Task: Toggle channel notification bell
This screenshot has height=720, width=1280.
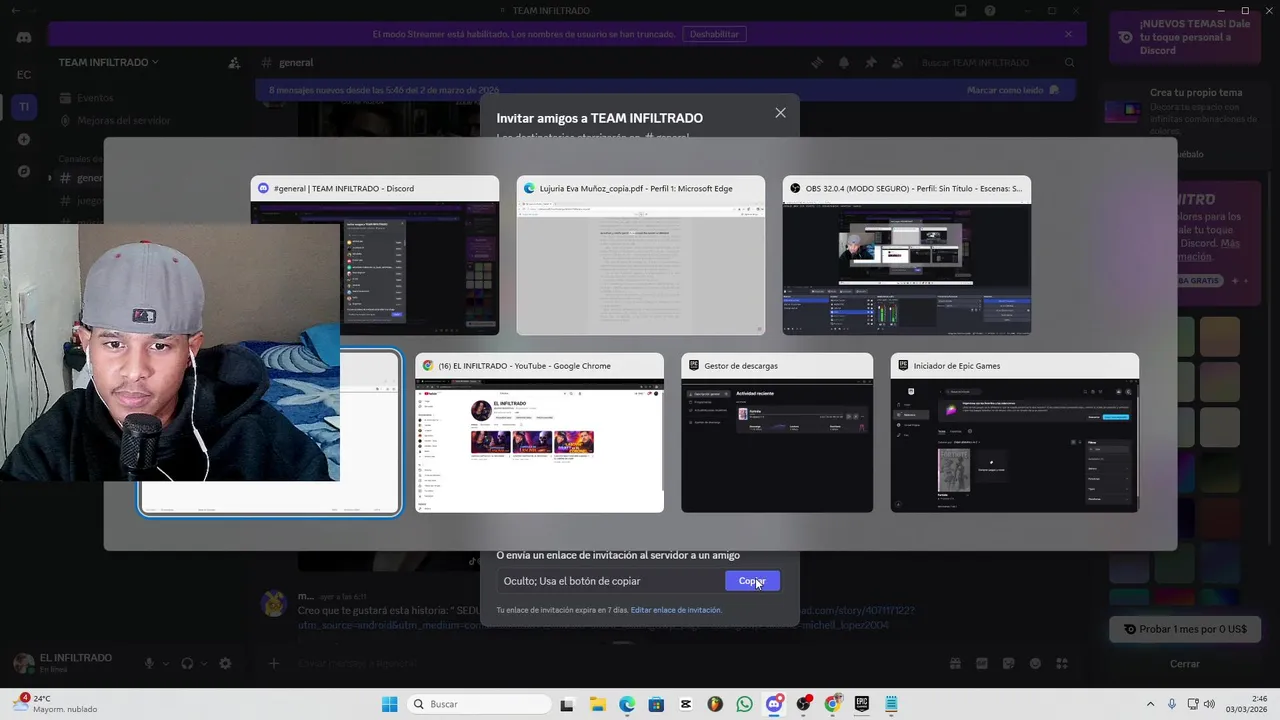Action: click(x=844, y=62)
